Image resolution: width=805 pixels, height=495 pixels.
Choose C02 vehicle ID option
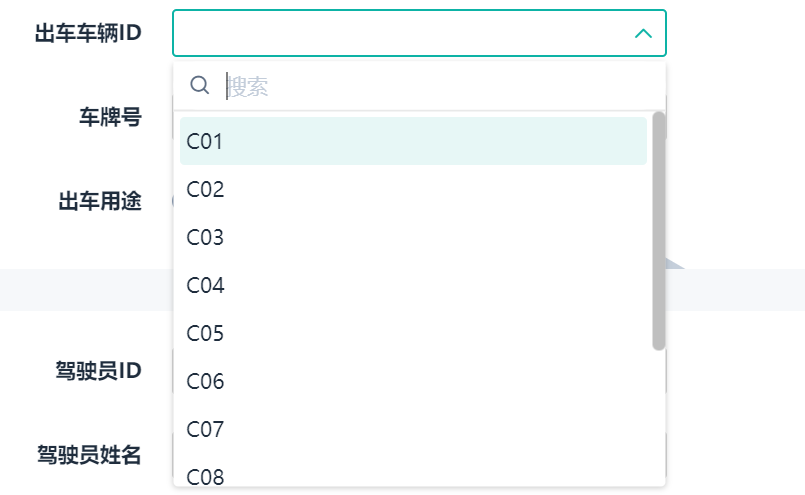[x=413, y=189]
